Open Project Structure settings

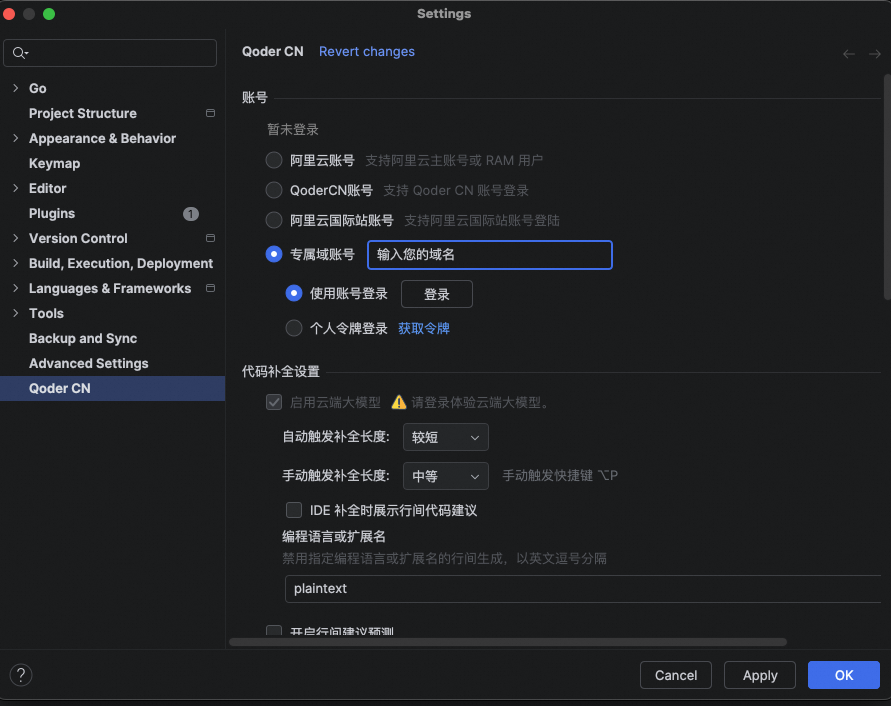tap(83, 113)
